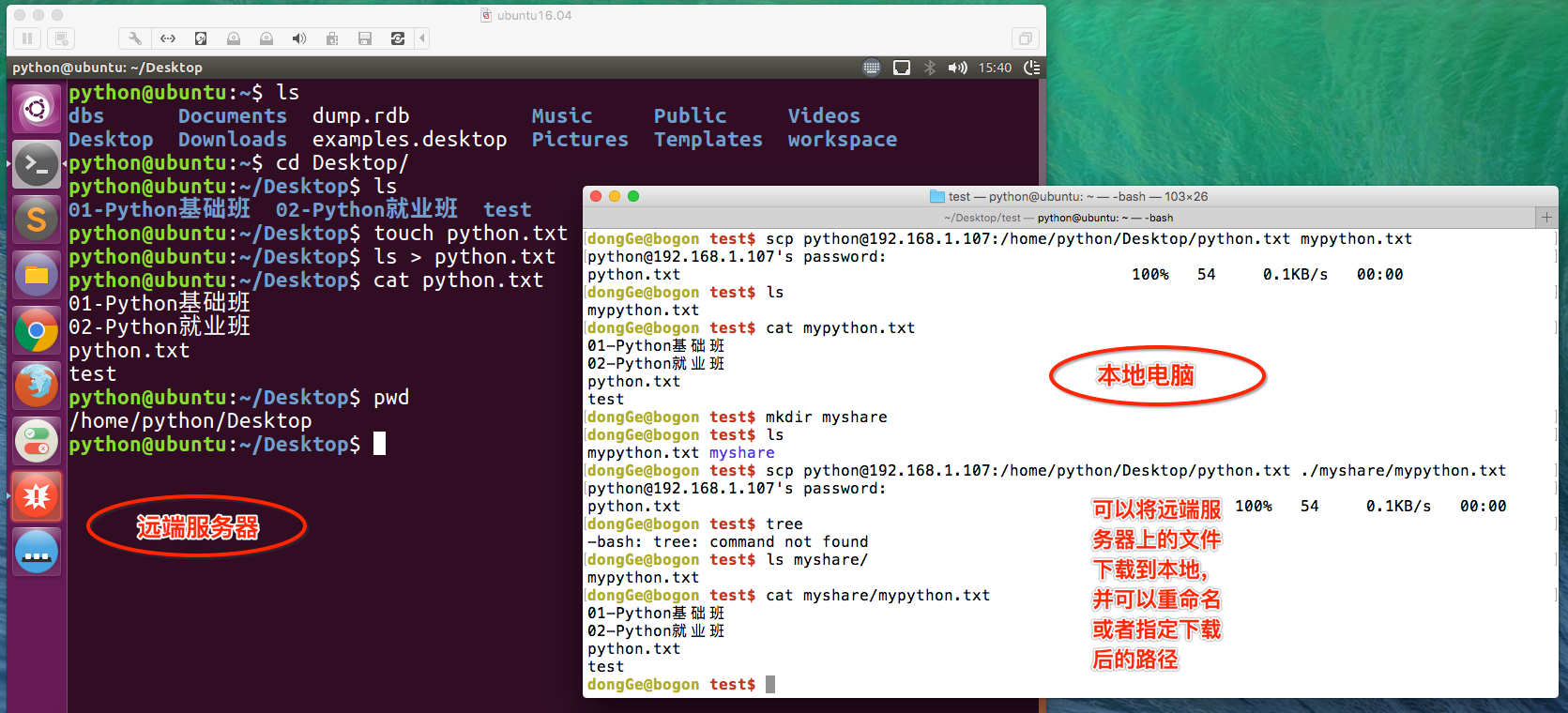Enter single window mode on VM toolbar
The image size is (1568, 713).
pyautogui.click(x=1025, y=38)
